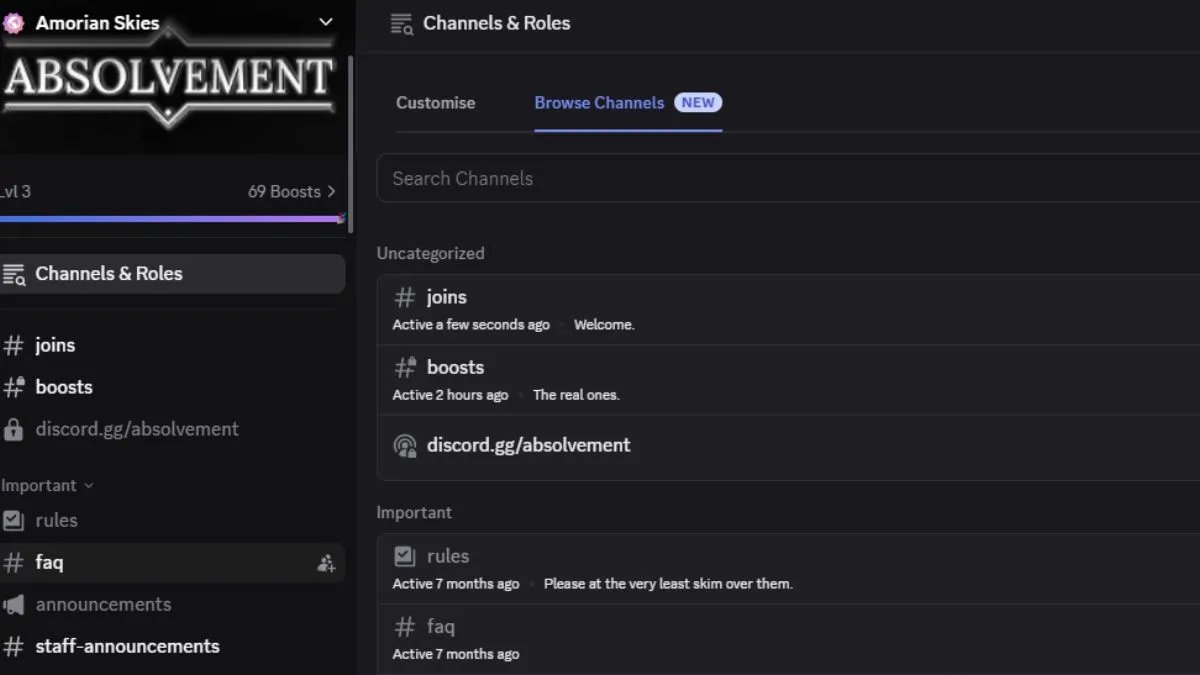Open the staff-announcements channel
Screen dimensions: 1200x675
coord(126,646)
